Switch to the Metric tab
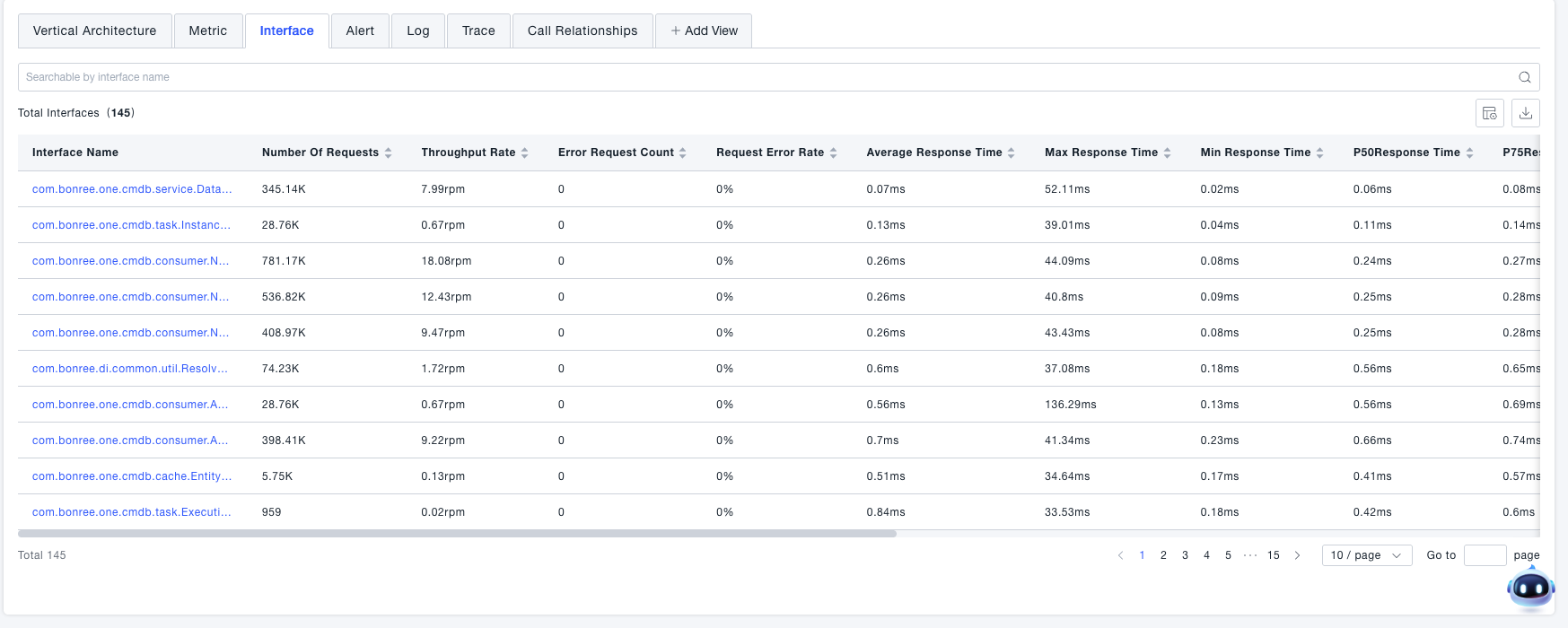This screenshot has width=1568, height=628. click(207, 31)
